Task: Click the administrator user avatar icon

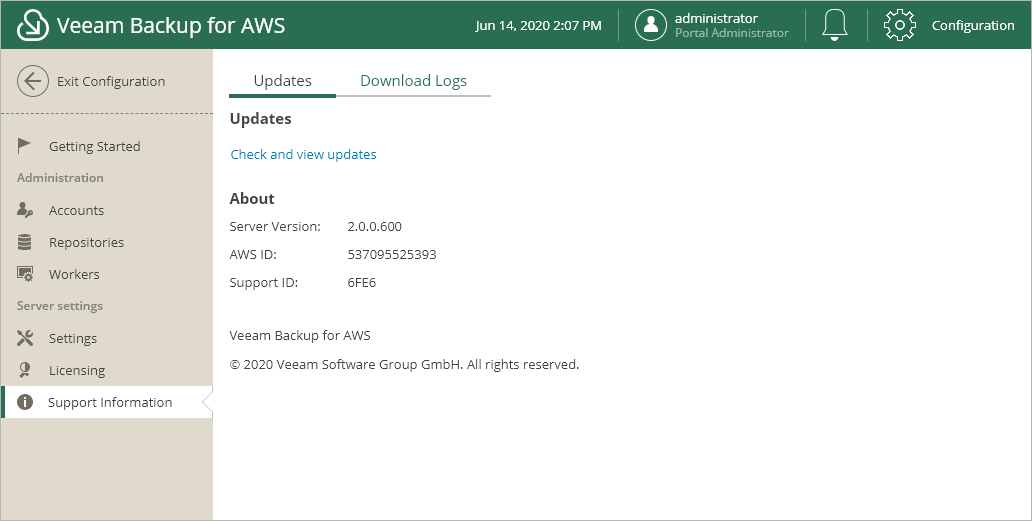Action: pos(651,25)
